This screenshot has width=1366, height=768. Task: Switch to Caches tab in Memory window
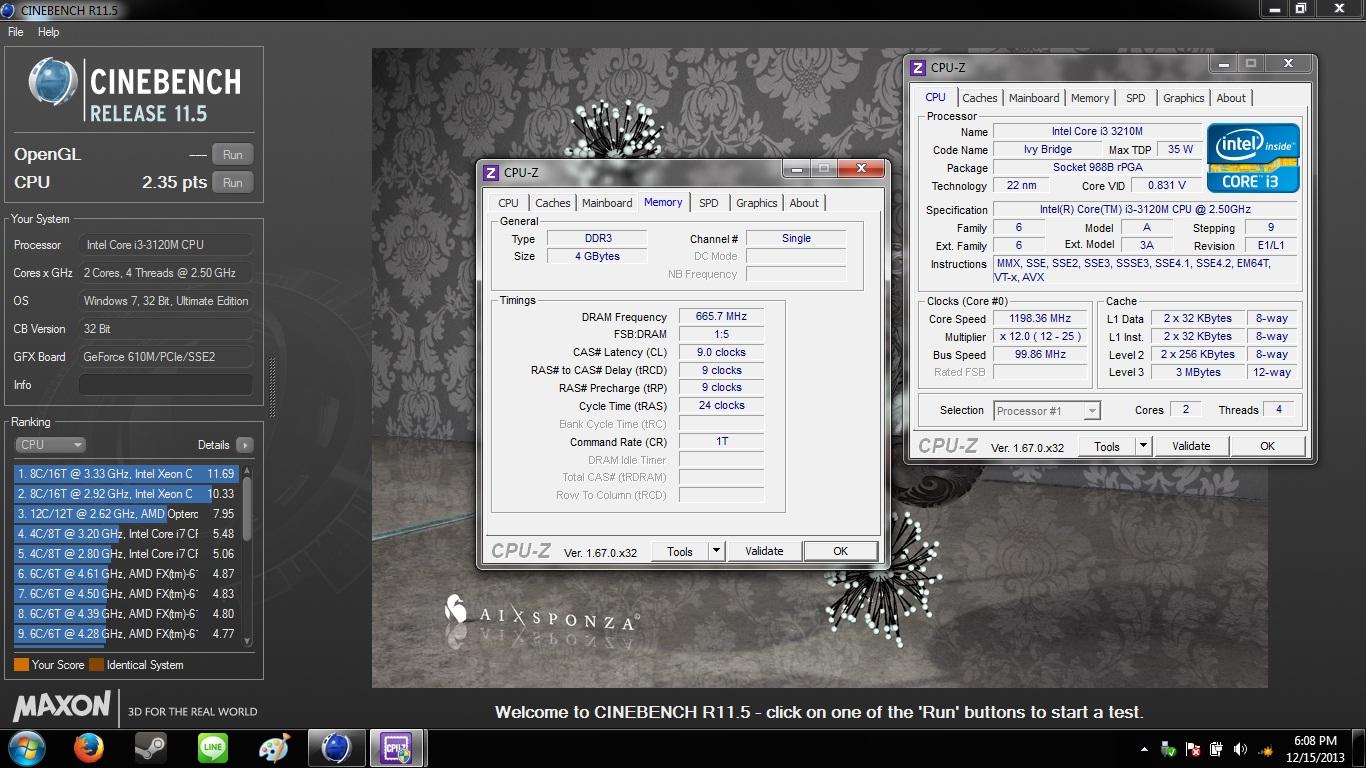pos(553,203)
